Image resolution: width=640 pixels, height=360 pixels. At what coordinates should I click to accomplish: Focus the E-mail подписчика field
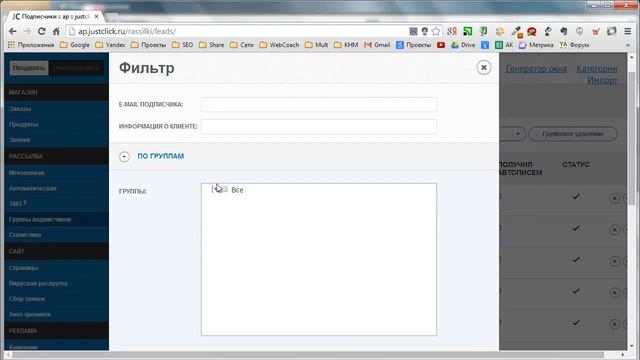click(x=319, y=104)
